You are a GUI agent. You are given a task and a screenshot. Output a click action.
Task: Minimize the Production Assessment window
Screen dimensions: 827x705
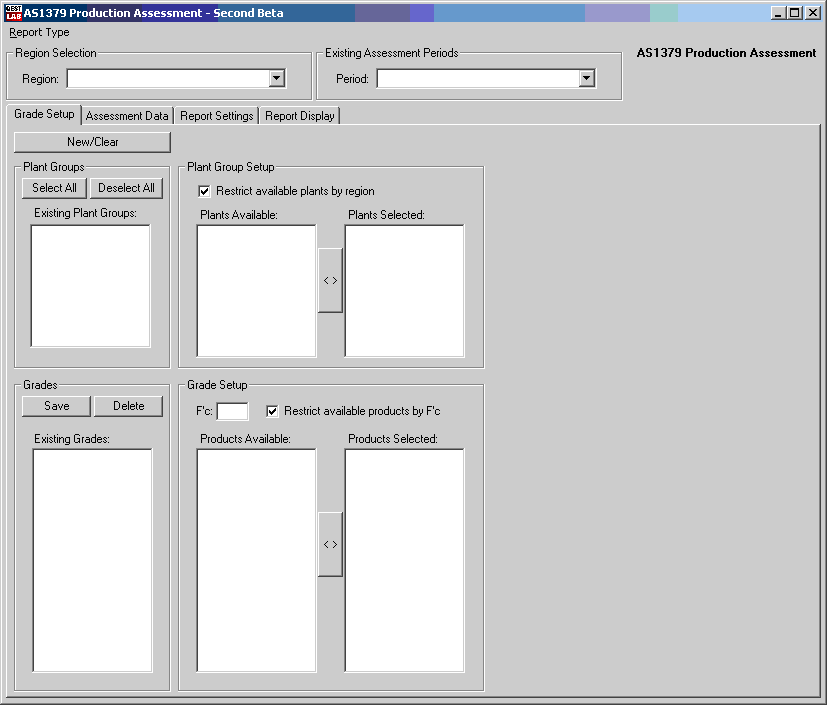click(778, 13)
